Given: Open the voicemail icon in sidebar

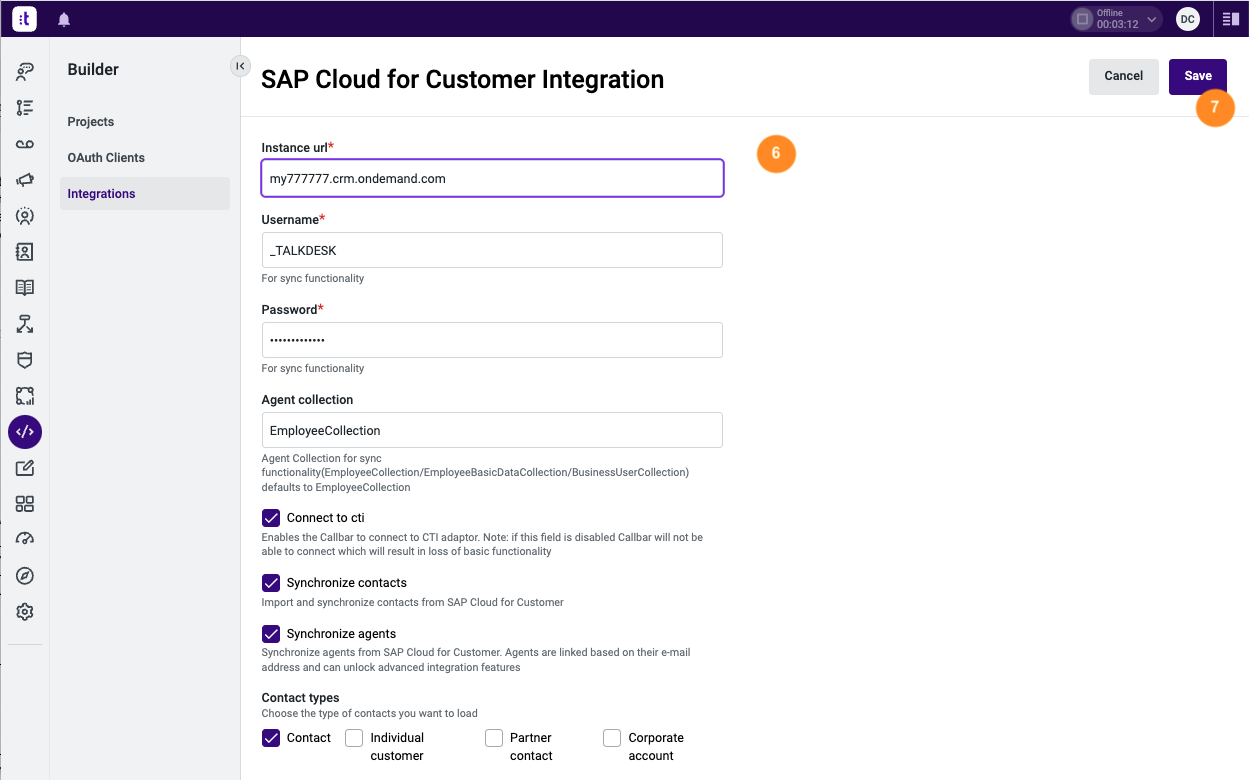Looking at the screenshot, I should point(25,144).
